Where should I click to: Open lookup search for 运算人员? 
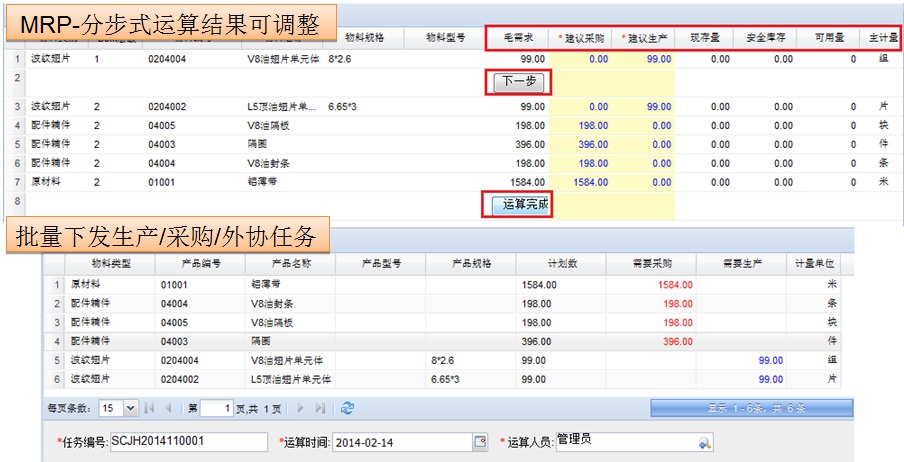click(x=704, y=443)
